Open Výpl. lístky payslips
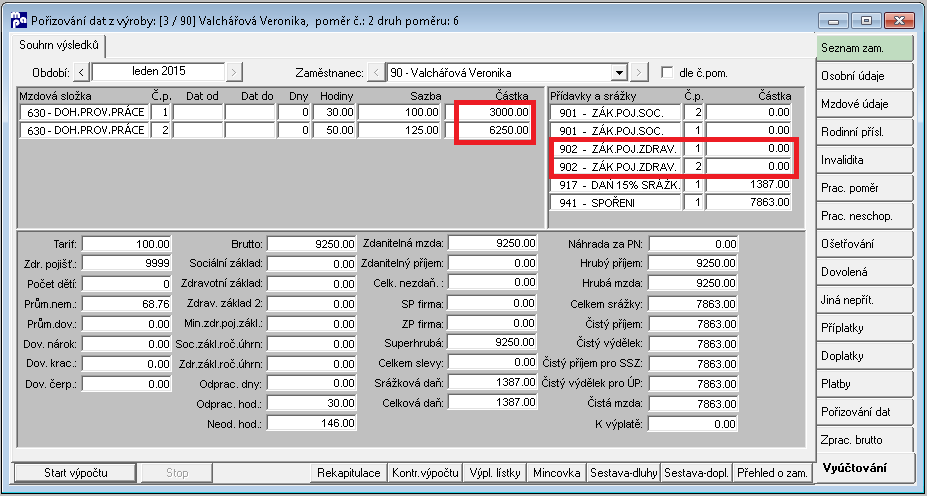The height and width of the screenshot is (496, 927). point(495,473)
